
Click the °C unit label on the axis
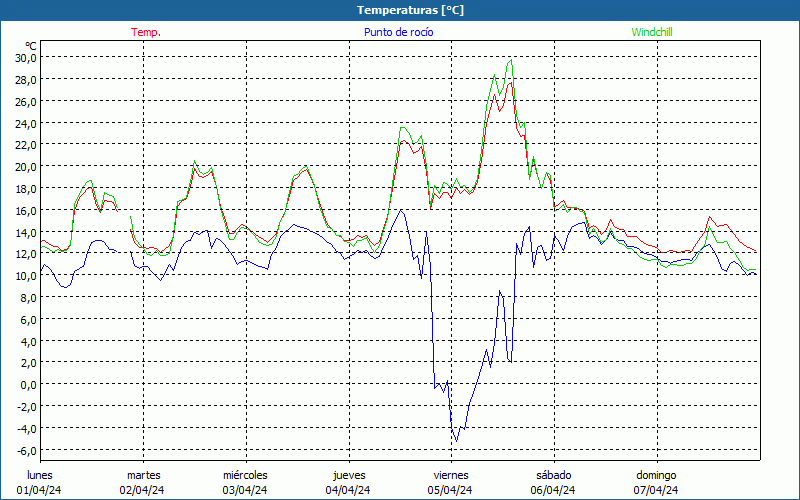31,47
